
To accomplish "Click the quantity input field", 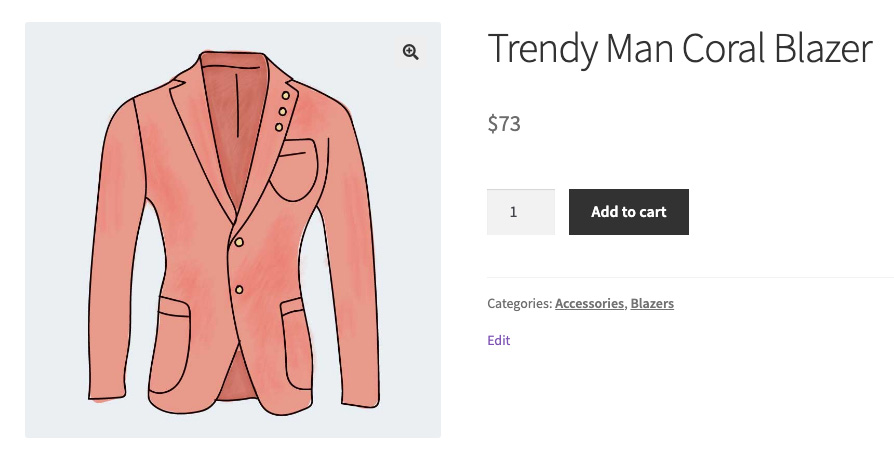I will point(520,212).
